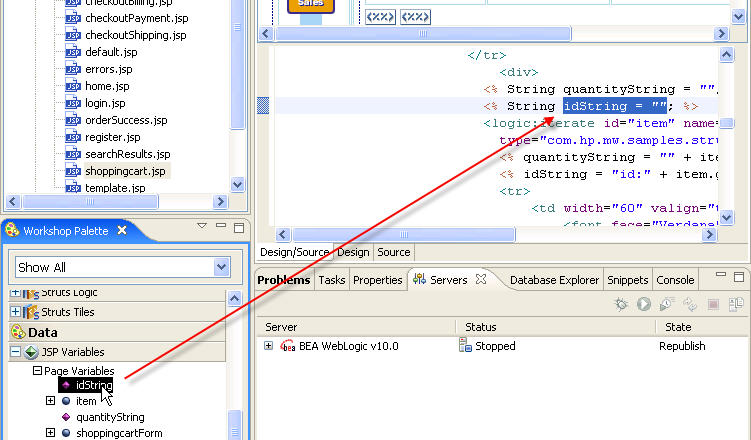The image size is (751, 440).
Task: Maximize the Workshop Palette panel
Action: click(239, 227)
